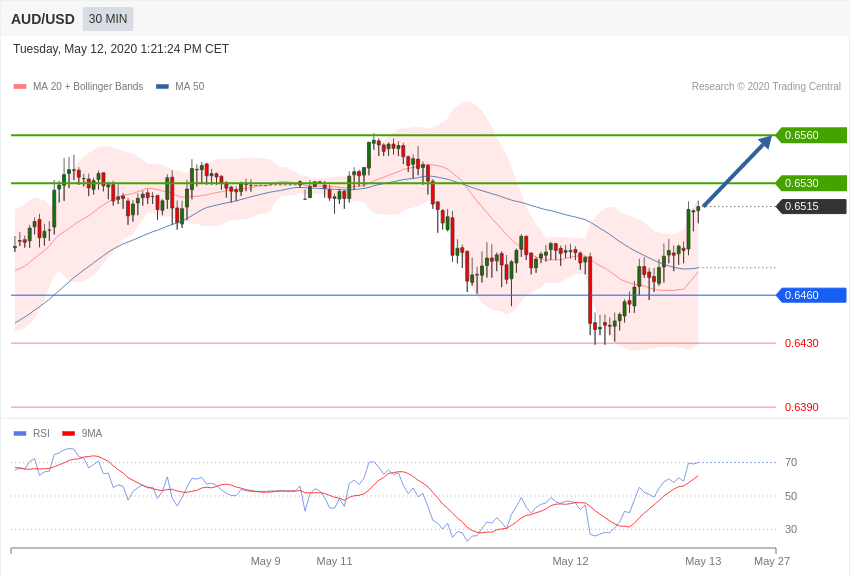This screenshot has height=576, width=850.
Task: Click the 30 MIN timeframe badge
Action: tap(108, 19)
